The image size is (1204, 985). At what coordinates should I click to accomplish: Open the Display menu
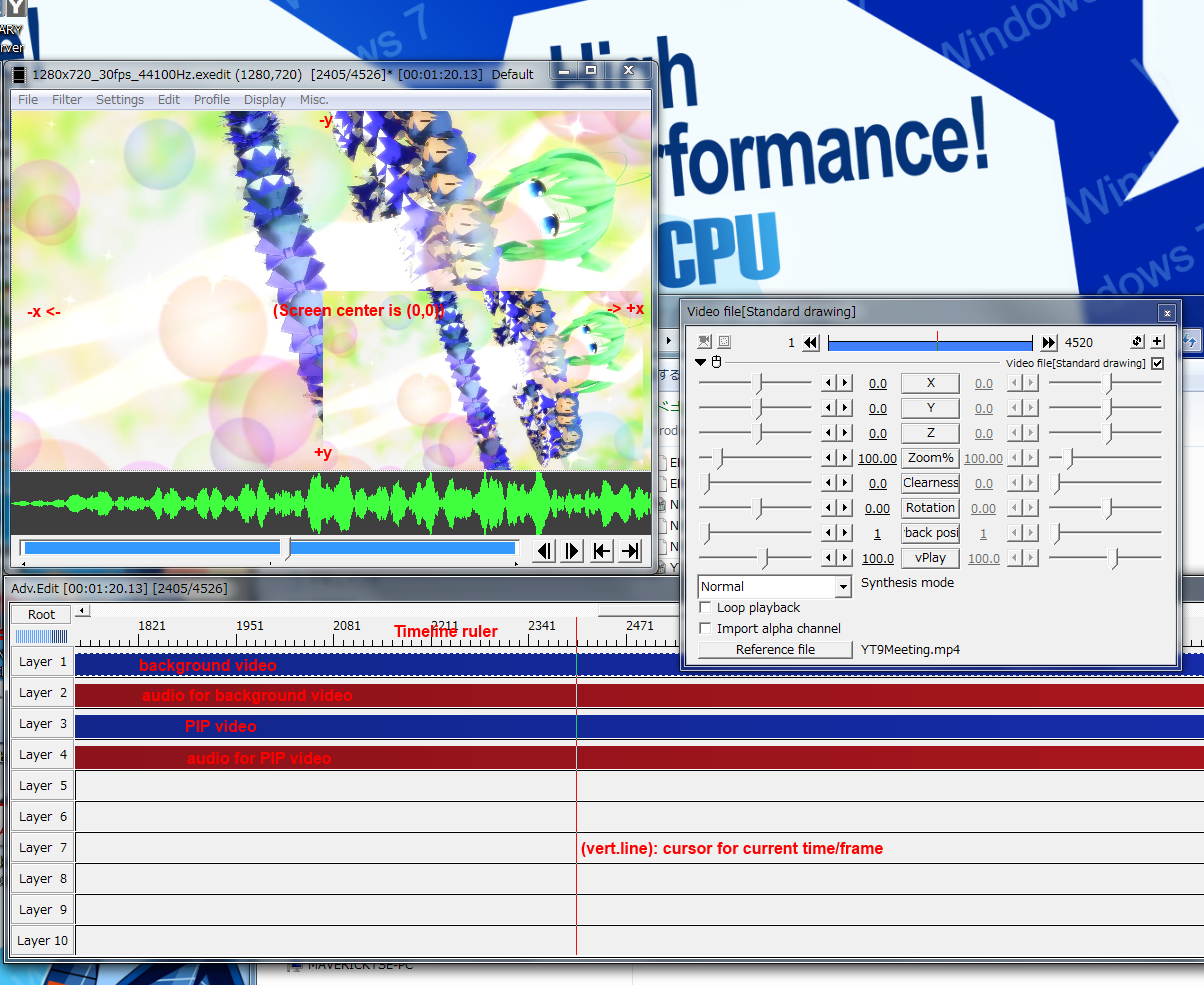tap(265, 100)
